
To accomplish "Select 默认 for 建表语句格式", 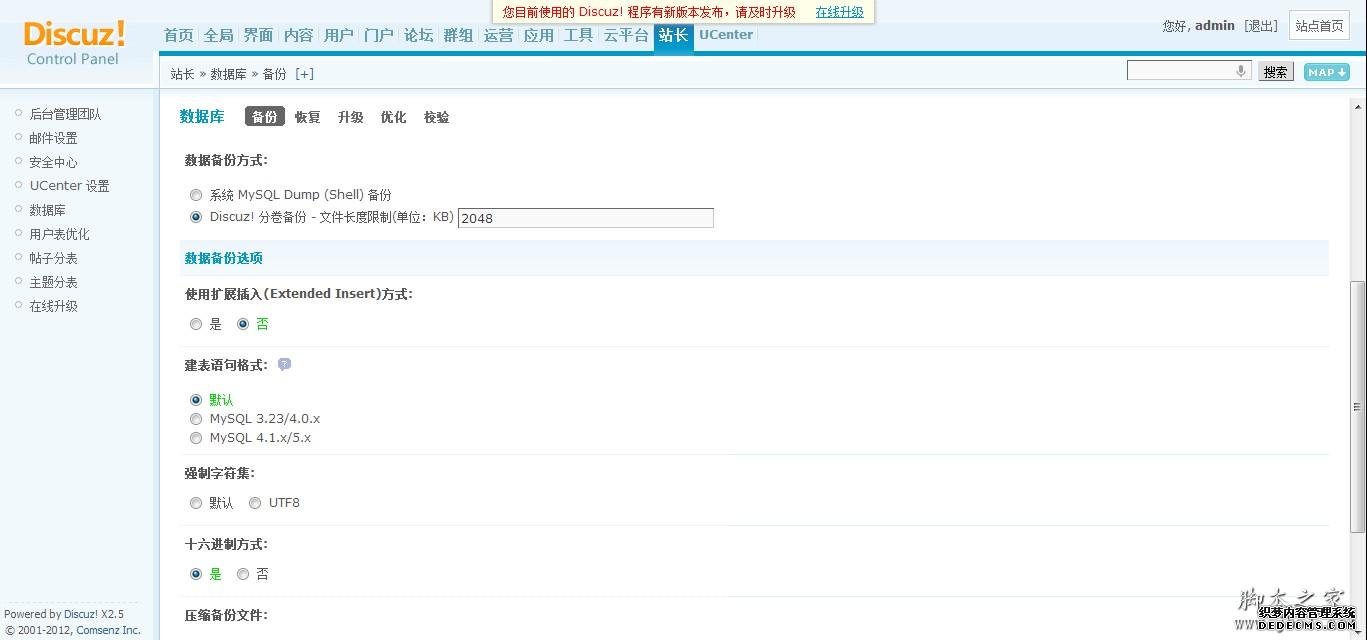I will point(196,400).
